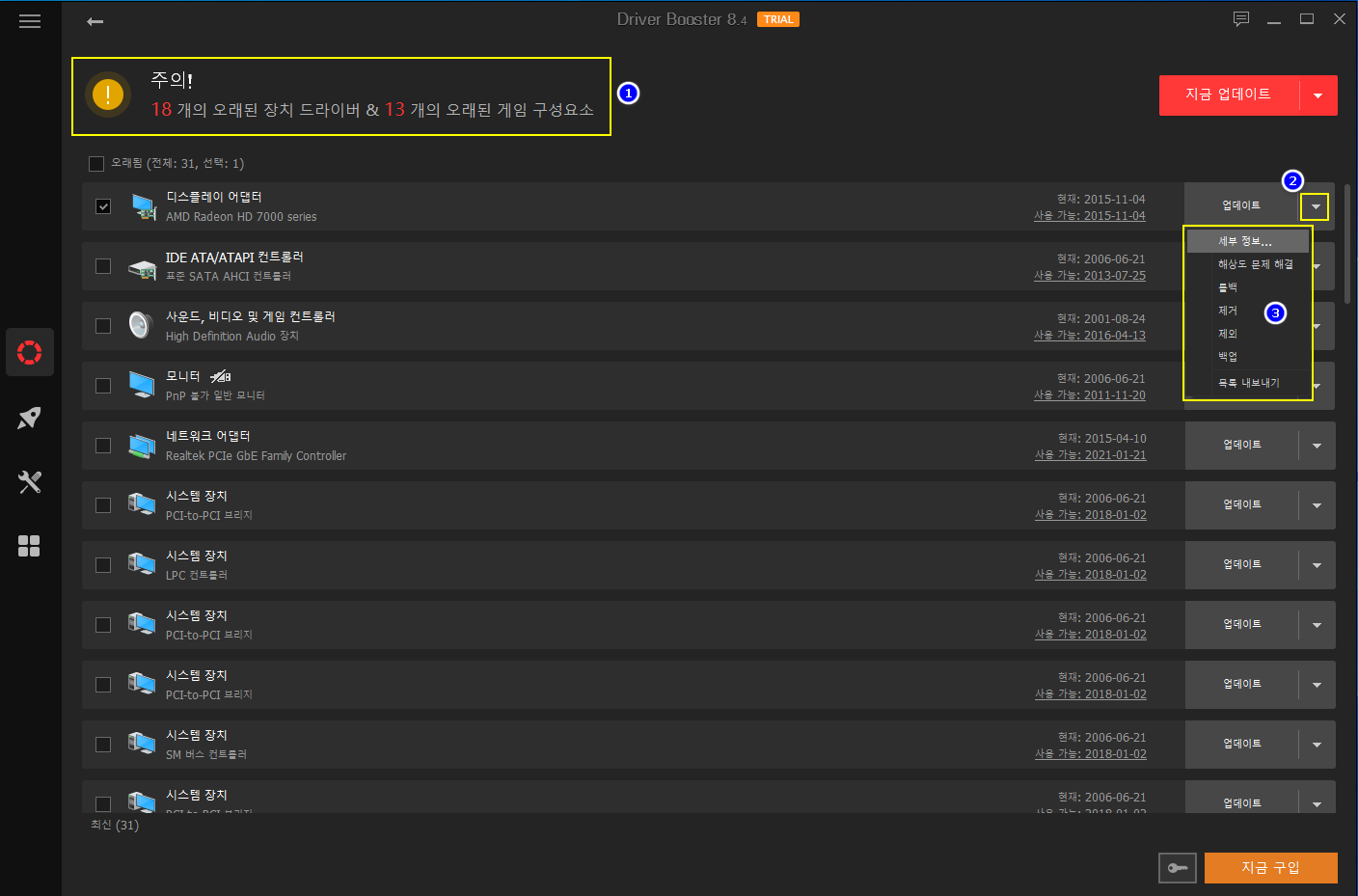Update the SM 버스 컨트롤러 driver

pyautogui.click(x=1242, y=745)
